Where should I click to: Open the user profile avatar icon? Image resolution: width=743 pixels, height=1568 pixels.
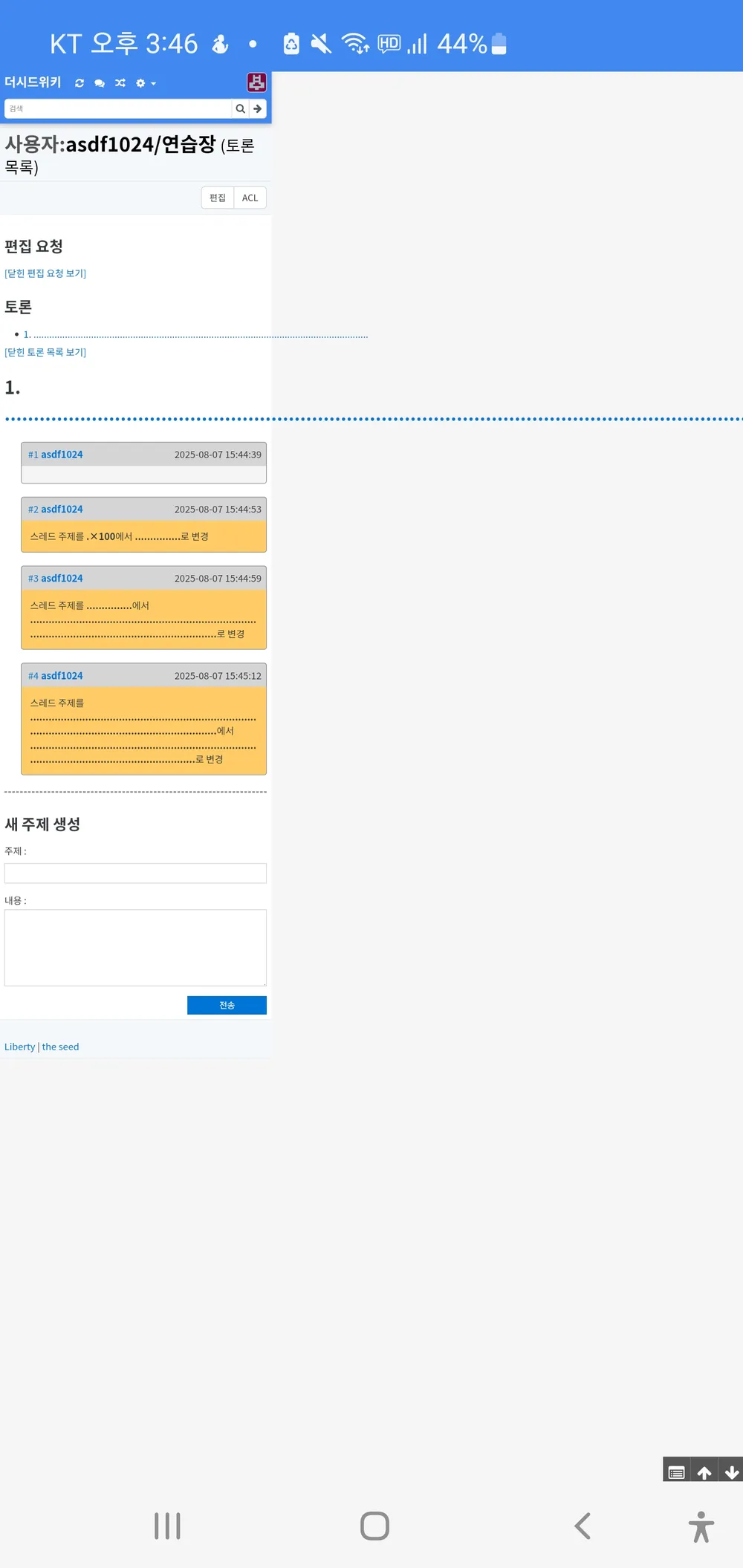click(256, 82)
